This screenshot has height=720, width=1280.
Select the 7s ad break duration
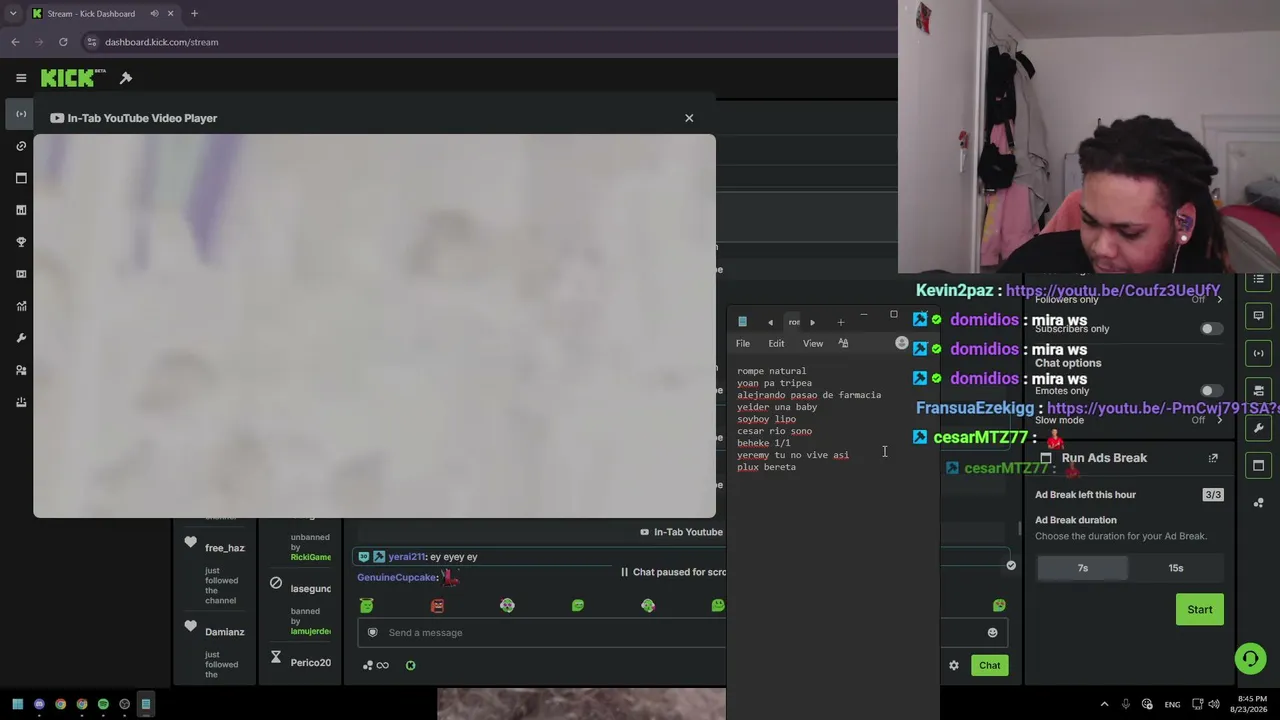pyautogui.click(x=1082, y=568)
